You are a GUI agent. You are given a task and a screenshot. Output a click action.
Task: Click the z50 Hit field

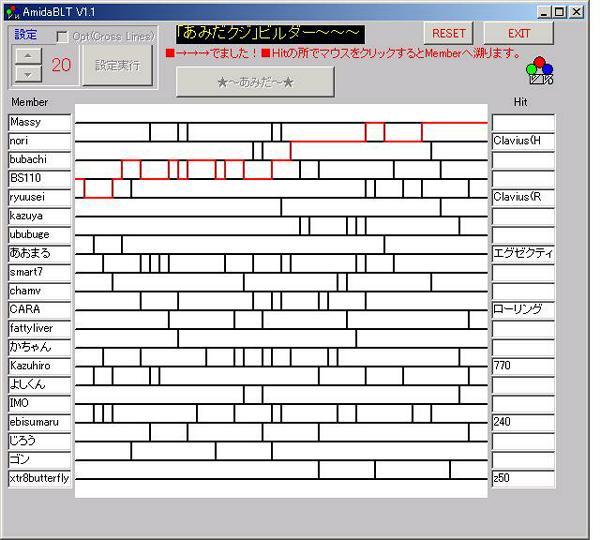[522, 479]
